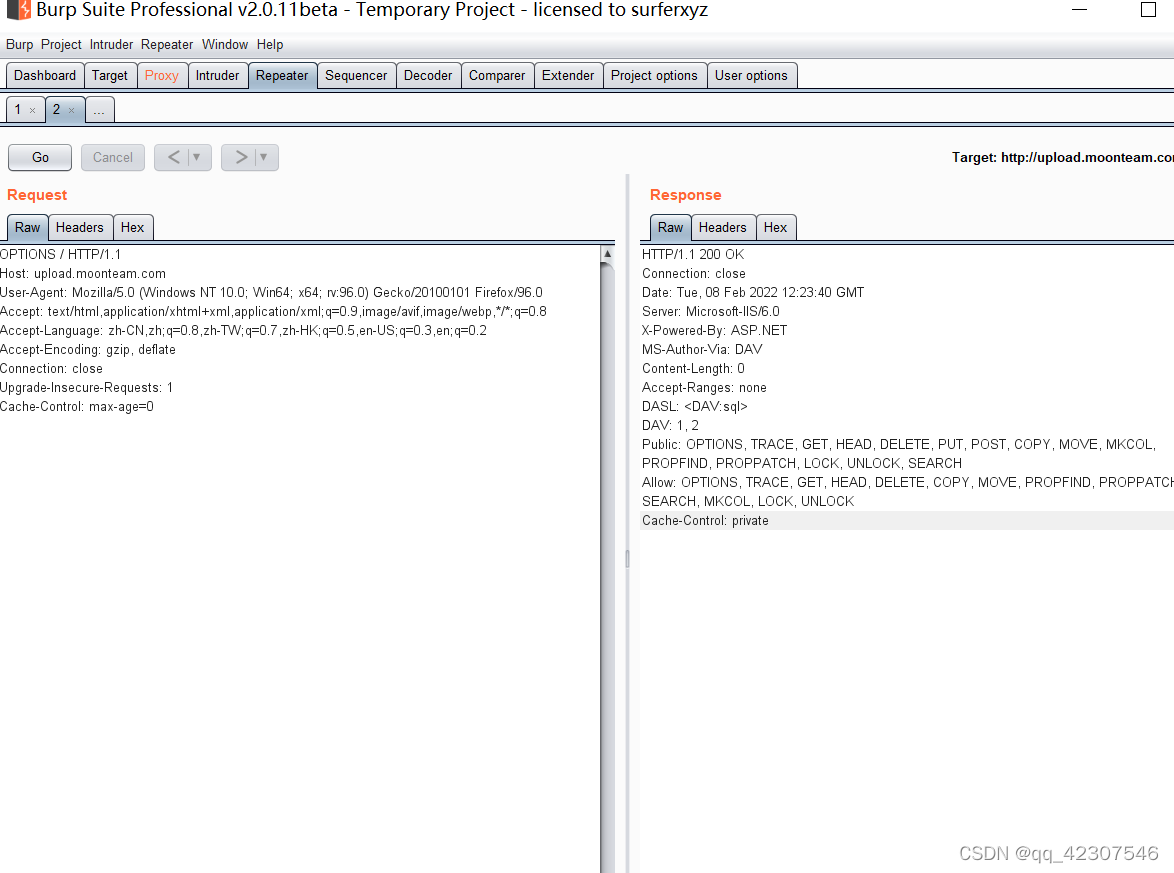Click the Response panel heading

(686, 195)
